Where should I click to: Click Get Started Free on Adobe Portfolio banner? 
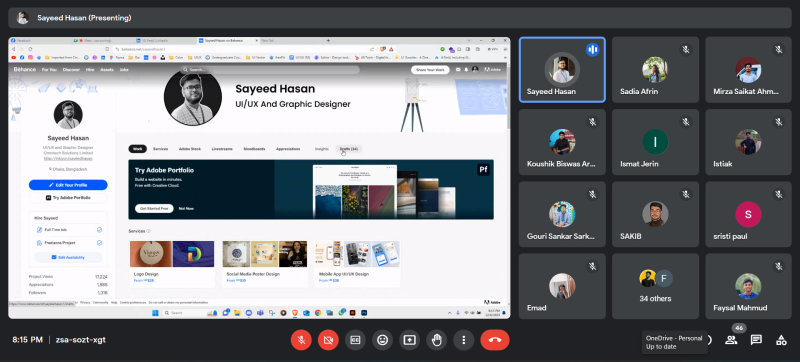[154, 209]
